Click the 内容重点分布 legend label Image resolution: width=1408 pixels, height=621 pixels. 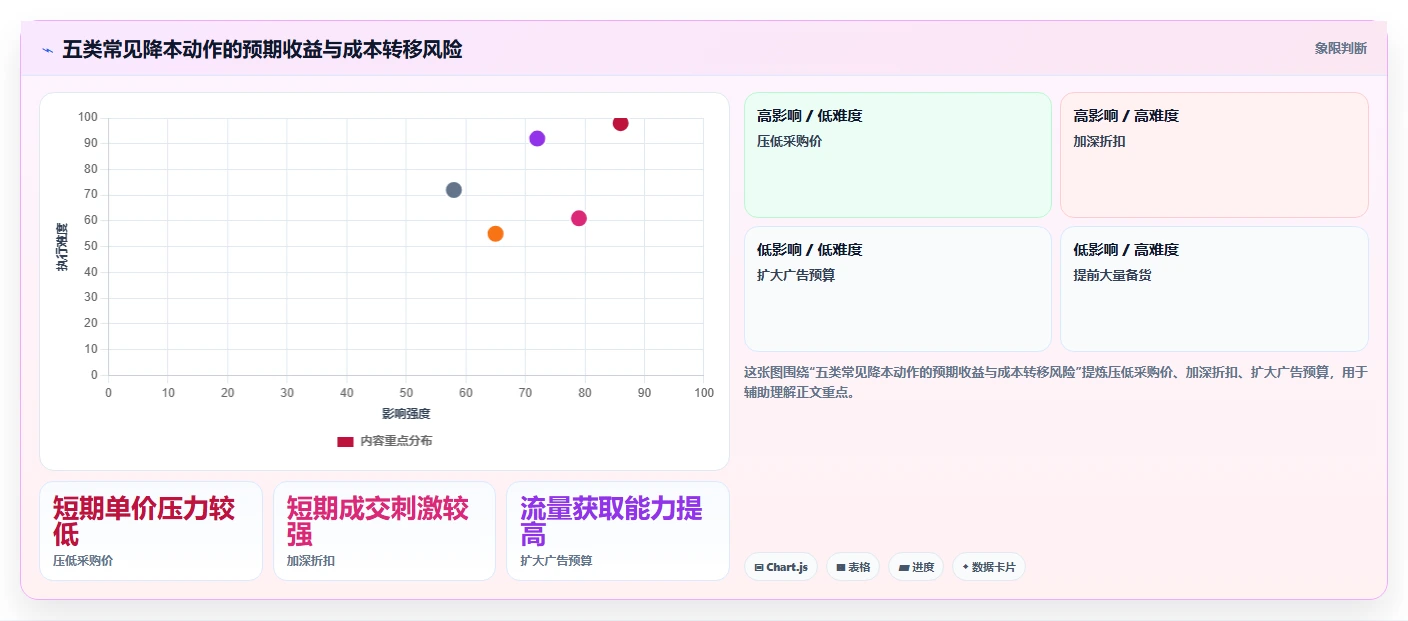(396, 441)
